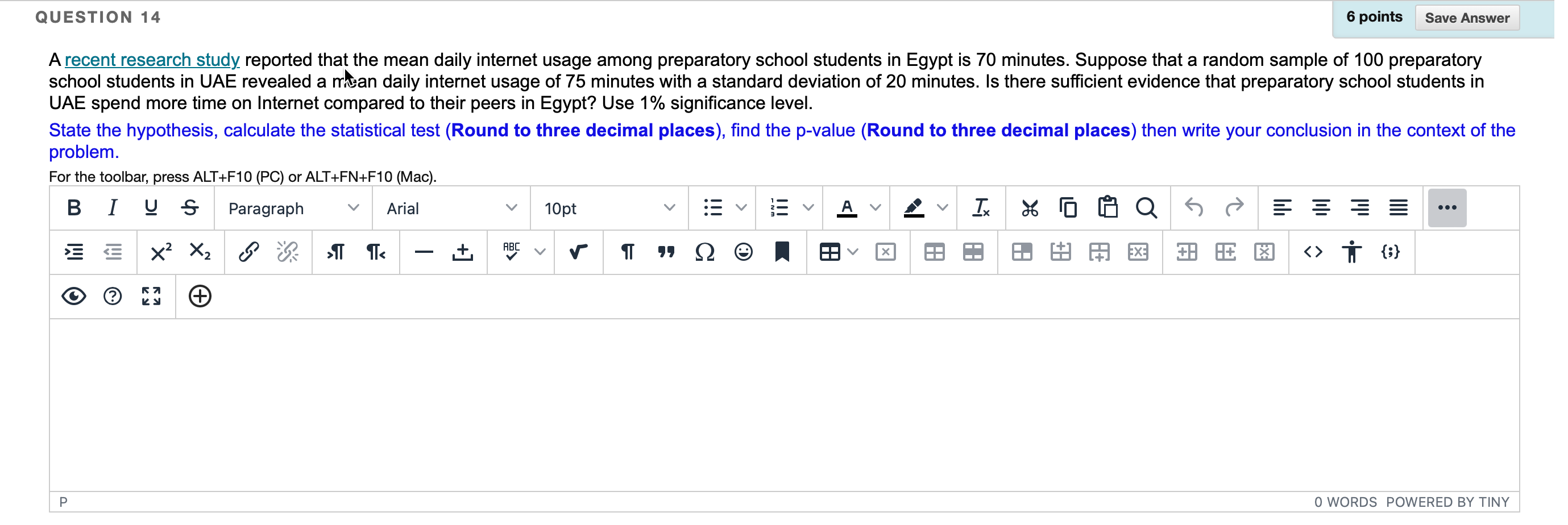The height and width of the screenshot is (525, 1568).
Task: Expand numbered list style options
Action: point(808,208)
